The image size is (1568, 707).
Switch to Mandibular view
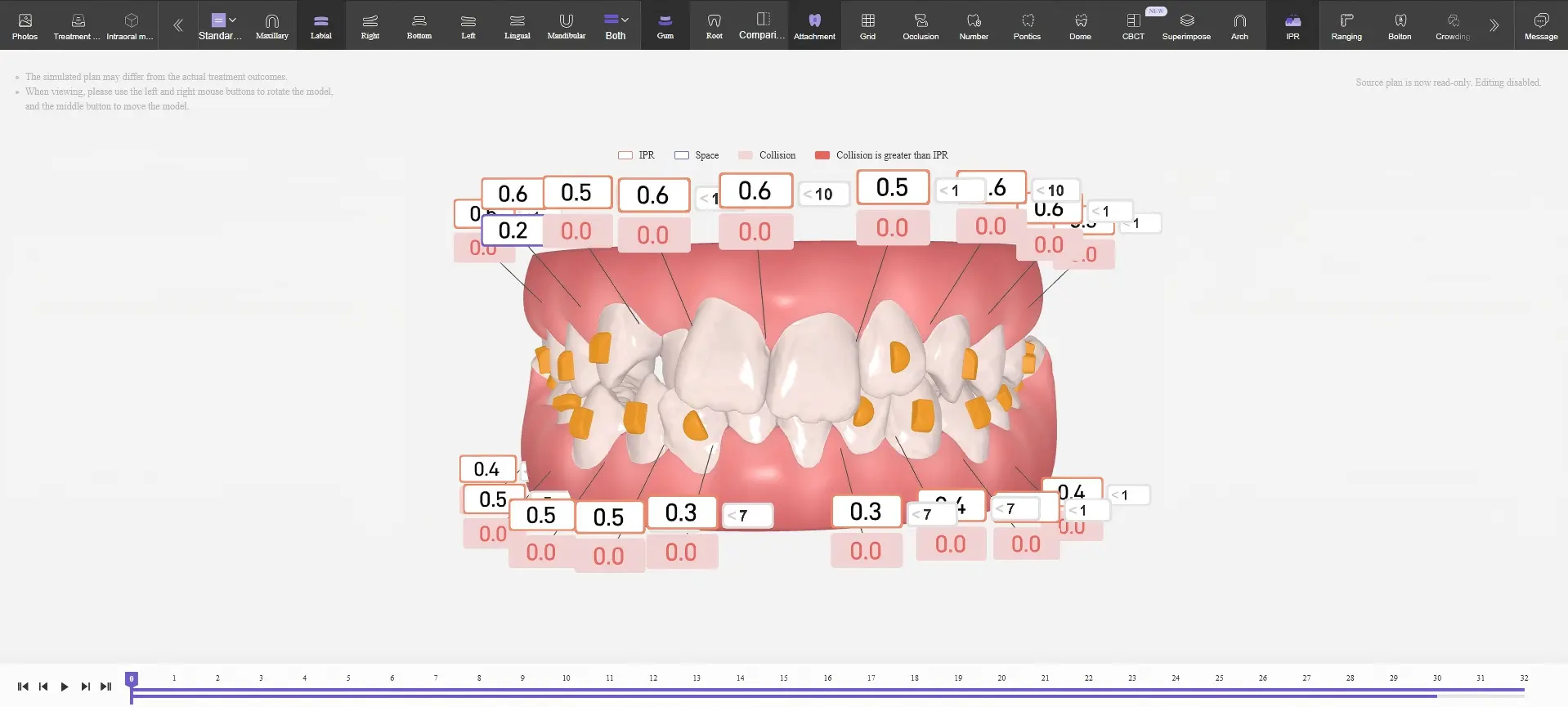tap(567, 25)
